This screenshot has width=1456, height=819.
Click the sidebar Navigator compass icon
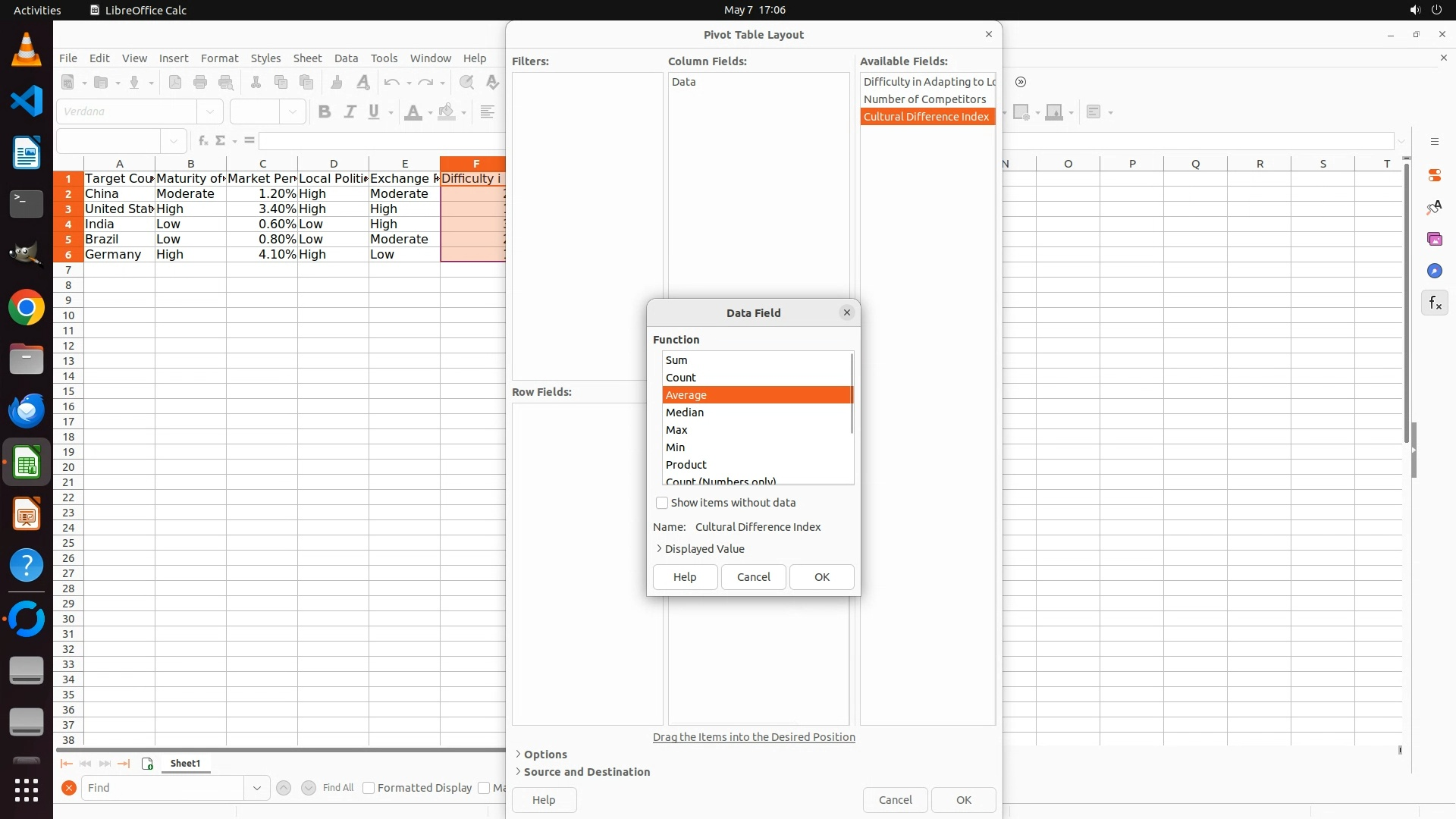(x=1435, y=271)
